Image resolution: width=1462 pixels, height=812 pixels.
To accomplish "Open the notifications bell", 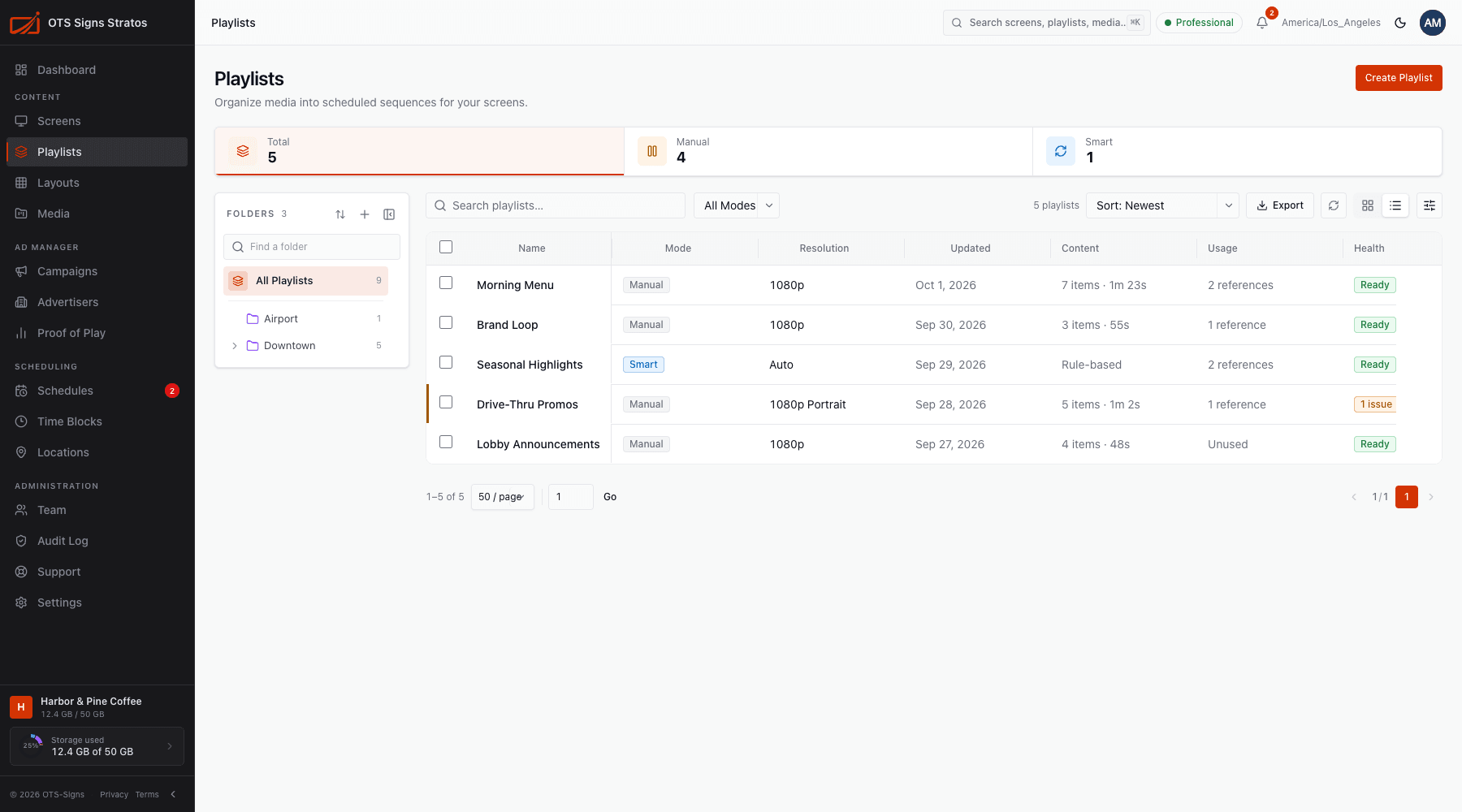I will tap(1262, 23).
